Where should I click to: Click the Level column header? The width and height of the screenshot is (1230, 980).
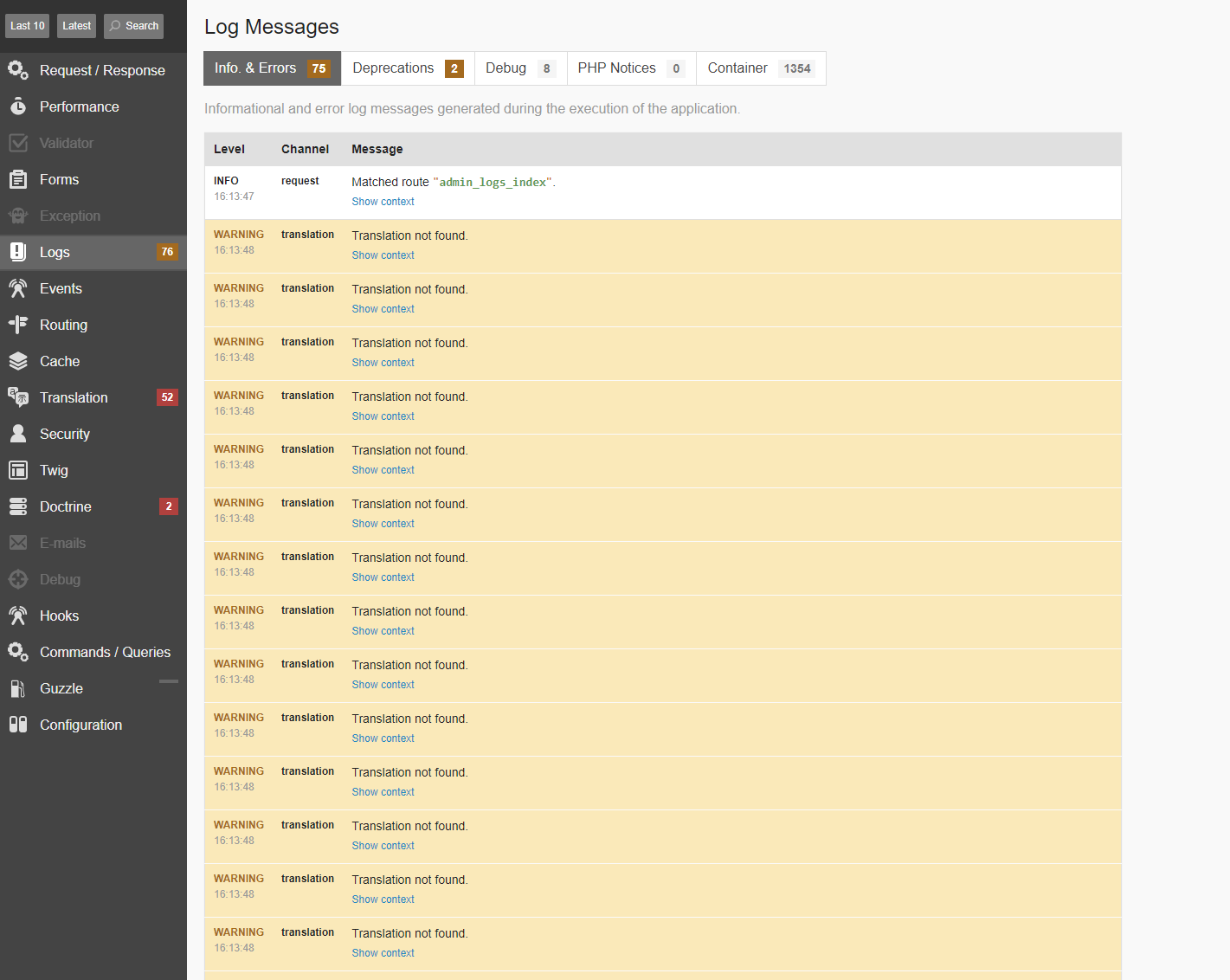[229, 149]
